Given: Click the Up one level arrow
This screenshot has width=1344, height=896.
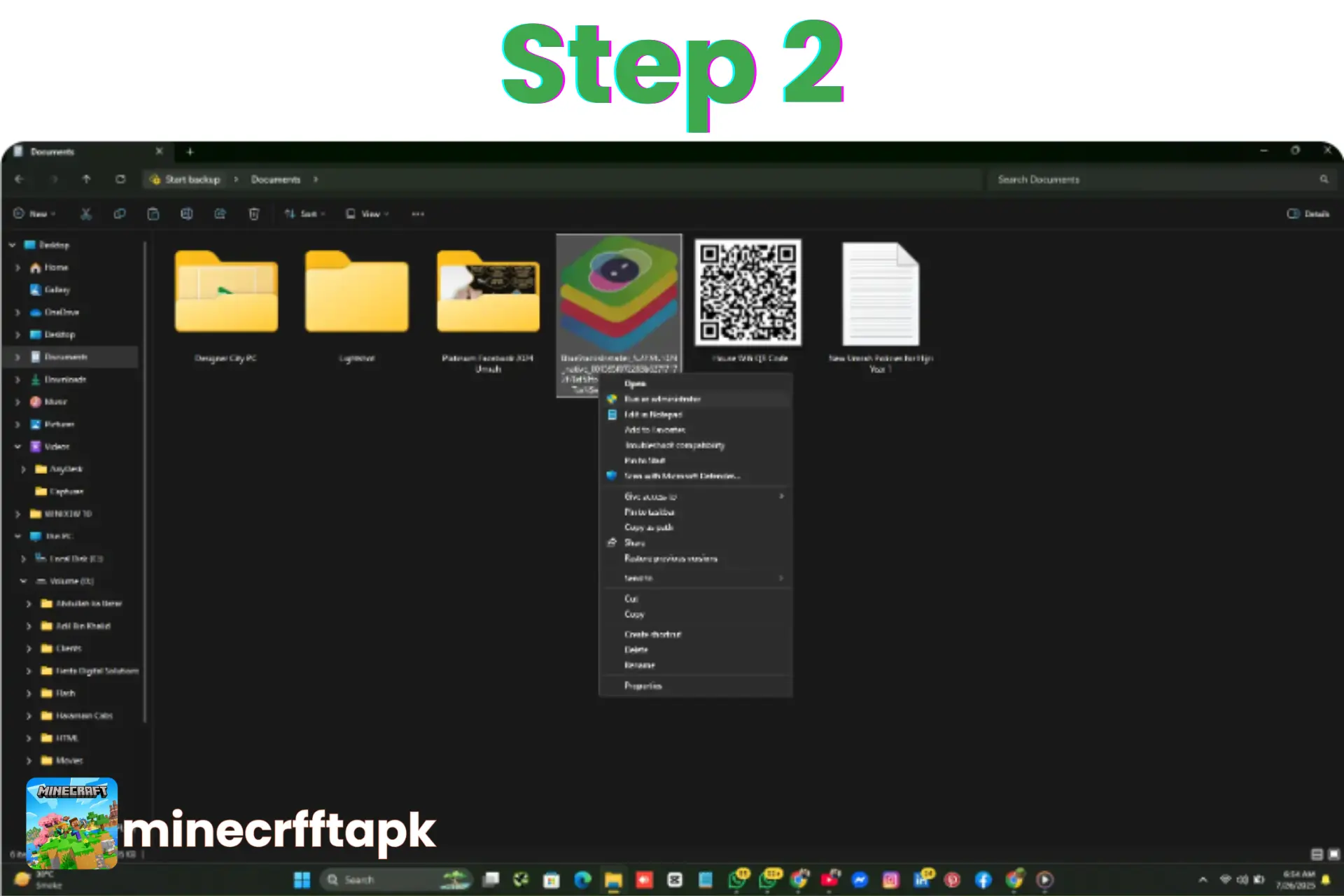Looking at the screenshot, I should (86, 179).
